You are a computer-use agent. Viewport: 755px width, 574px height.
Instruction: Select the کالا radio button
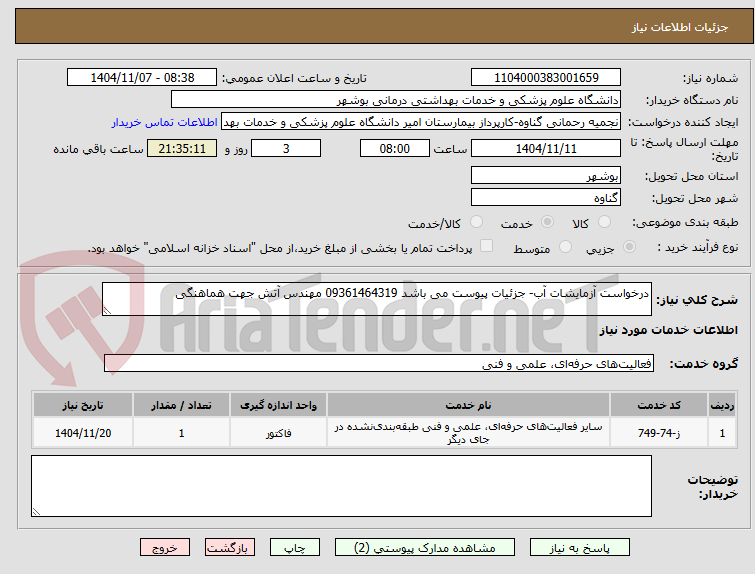pos(604,222)
